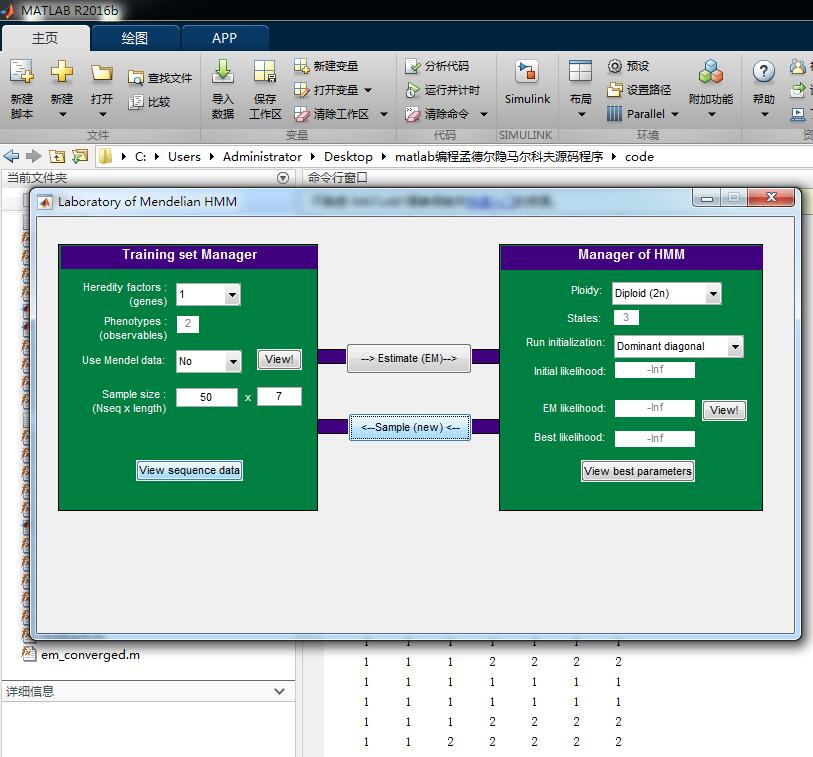Click the up one folder icon
Screen dimensions: 813x757
tap(57, 156)
